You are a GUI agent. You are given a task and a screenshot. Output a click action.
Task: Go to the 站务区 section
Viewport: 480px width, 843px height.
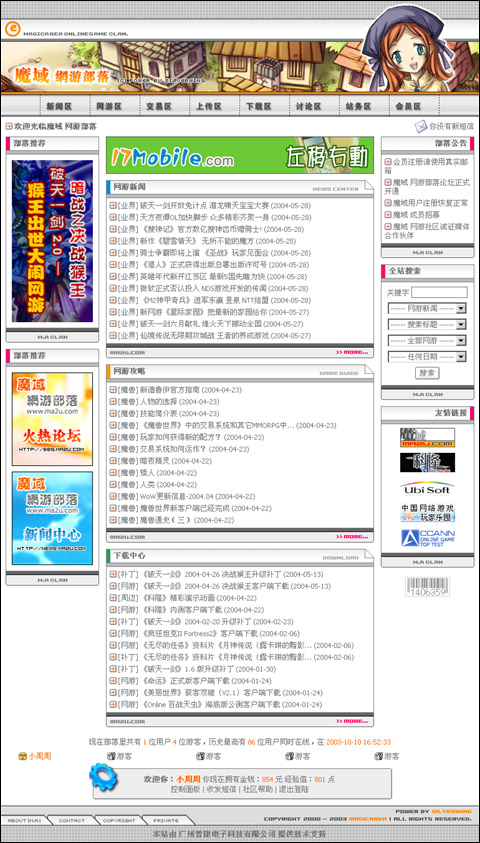point(359,106)
